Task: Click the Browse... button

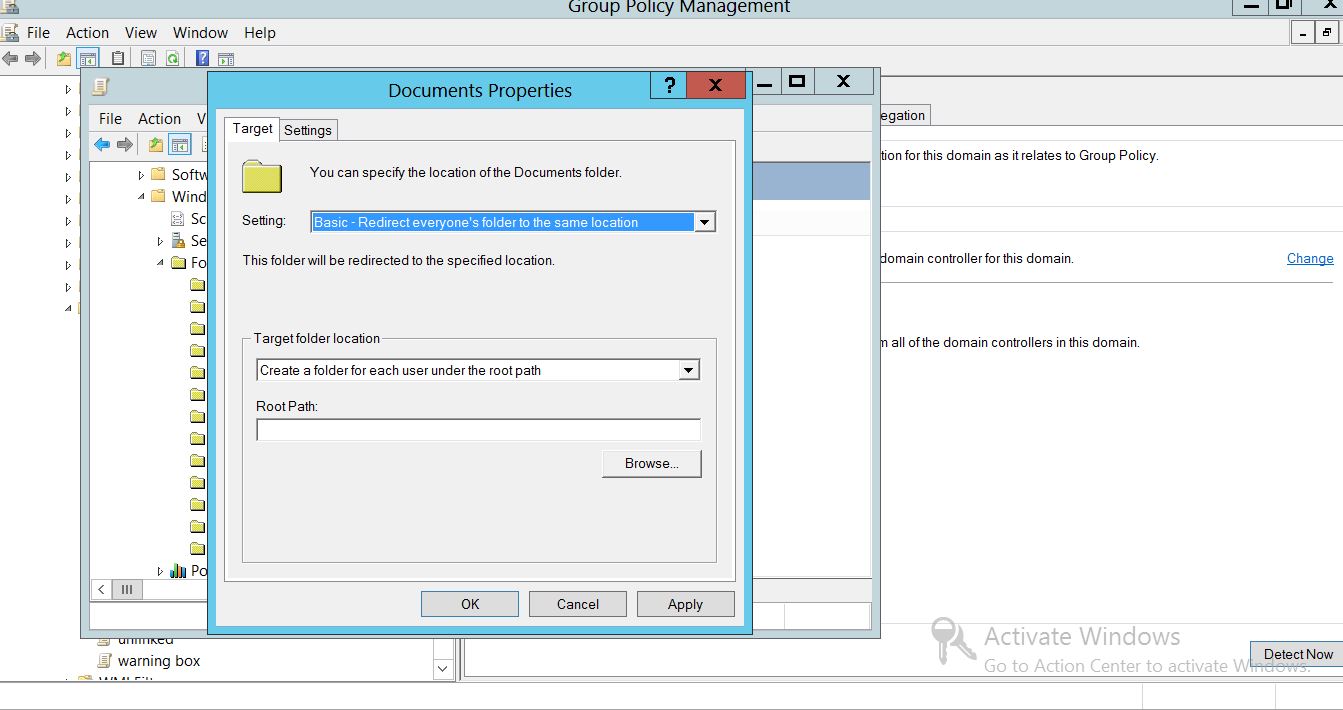Action: (651, 463)
